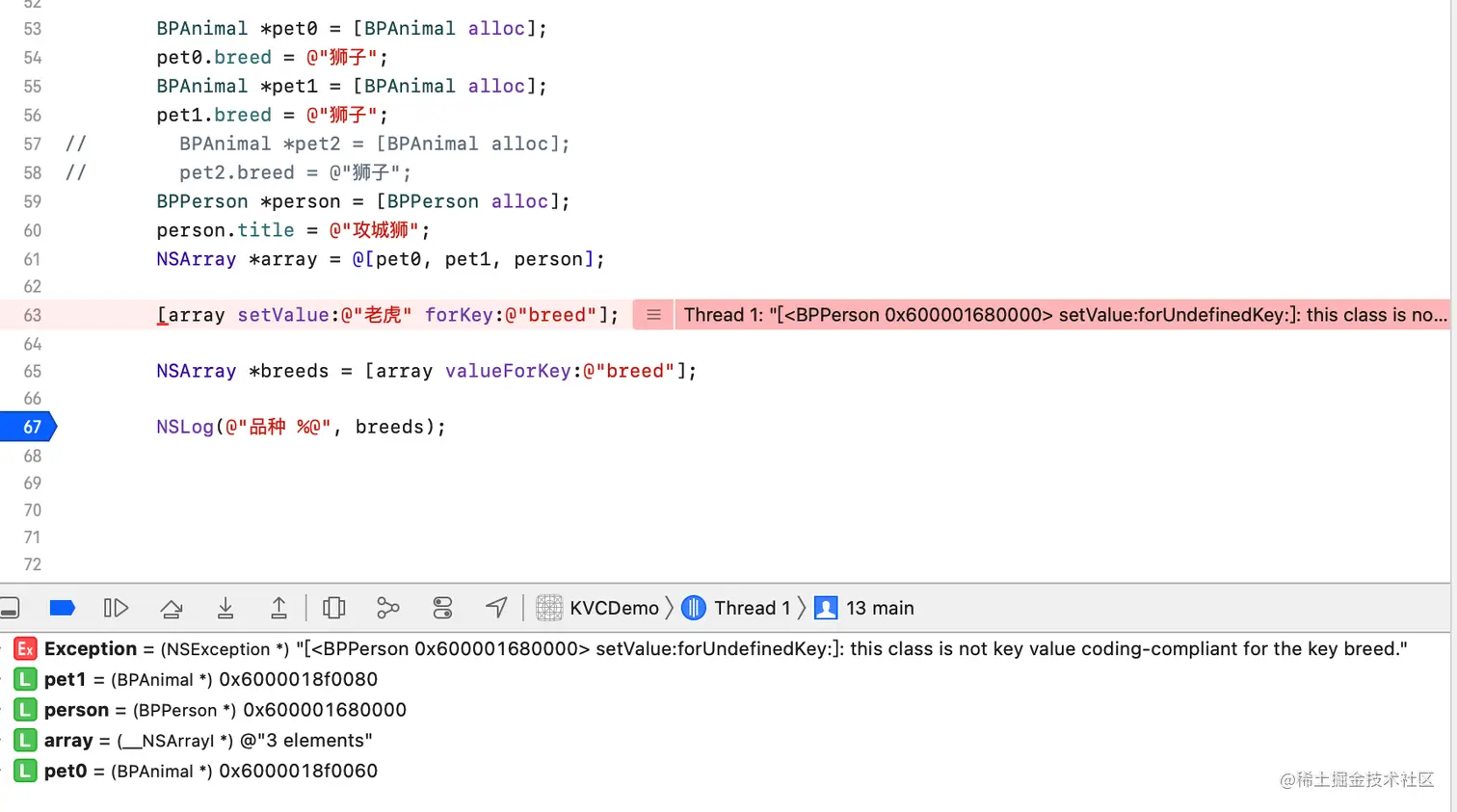1457x812 pixels.
Task: Hide the debug area
Action: click(x=10, y=608)
